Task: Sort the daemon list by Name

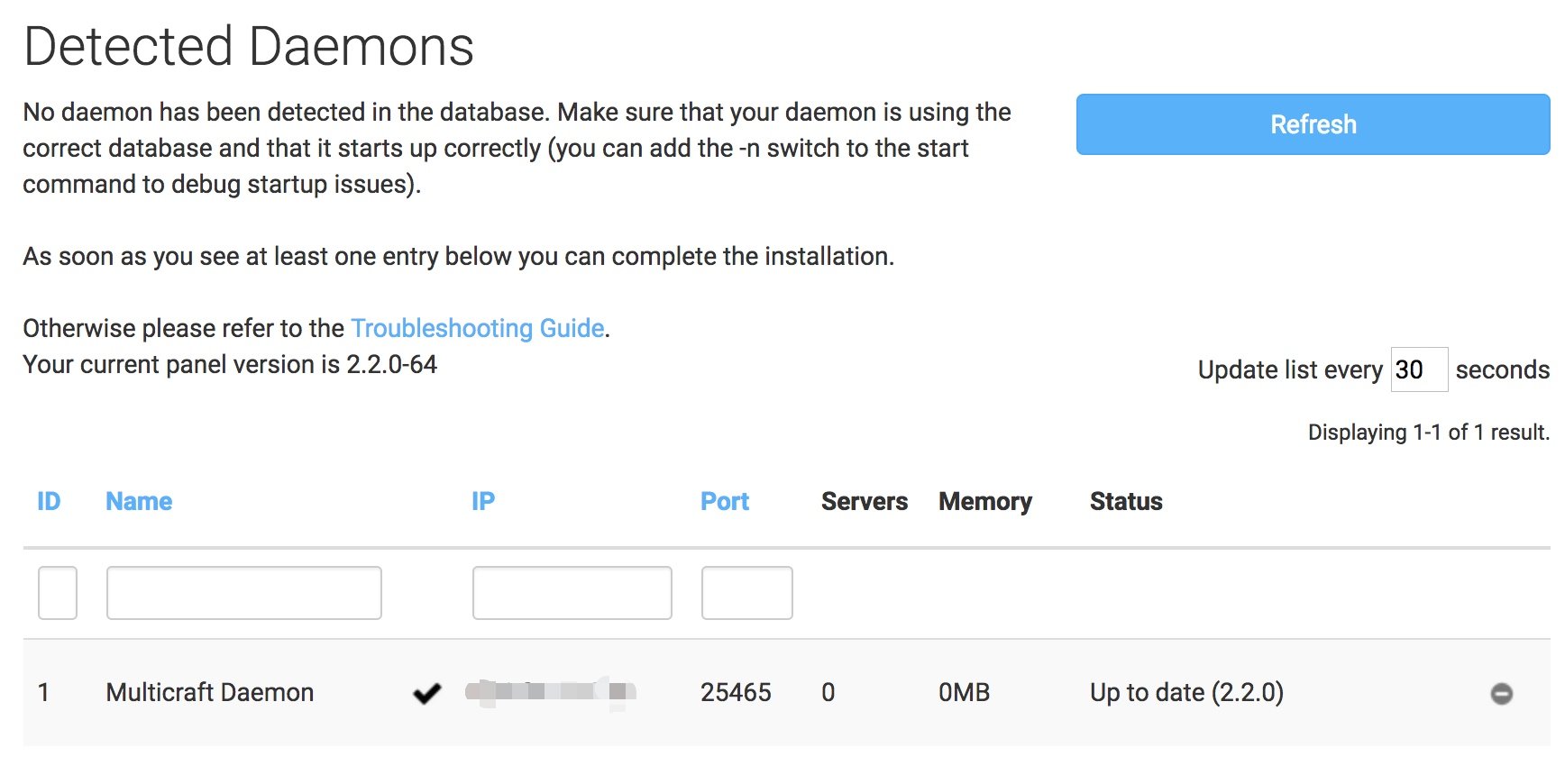Action: point(139,501)
